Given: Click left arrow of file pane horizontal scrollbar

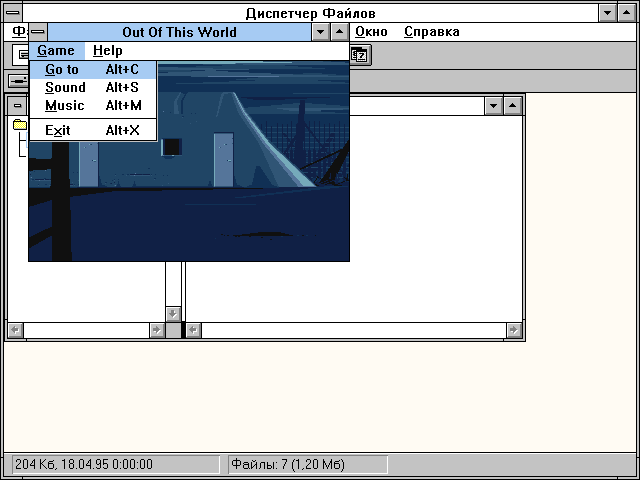Looking at the screenshot, I should 194,330.
